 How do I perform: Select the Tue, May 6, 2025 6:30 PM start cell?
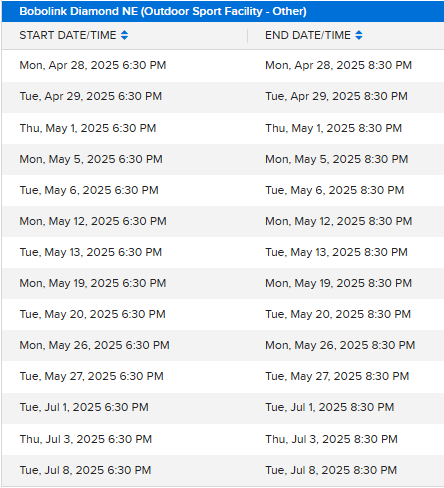click(89, 190)
